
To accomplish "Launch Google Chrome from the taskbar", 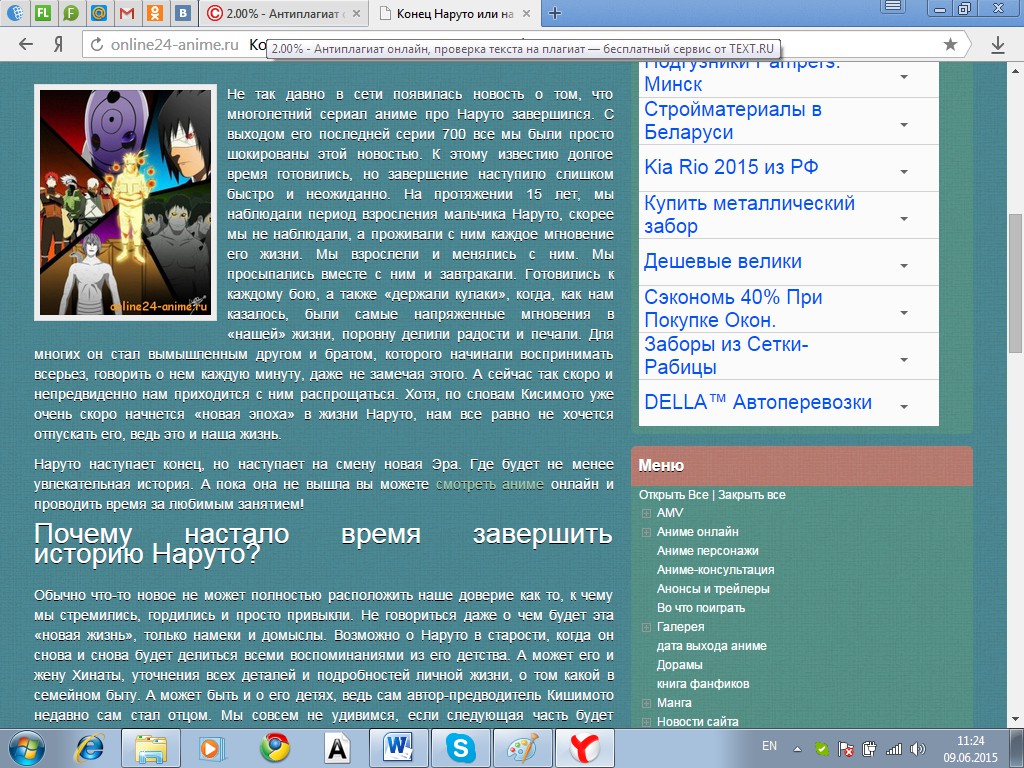I will [275, 748].
